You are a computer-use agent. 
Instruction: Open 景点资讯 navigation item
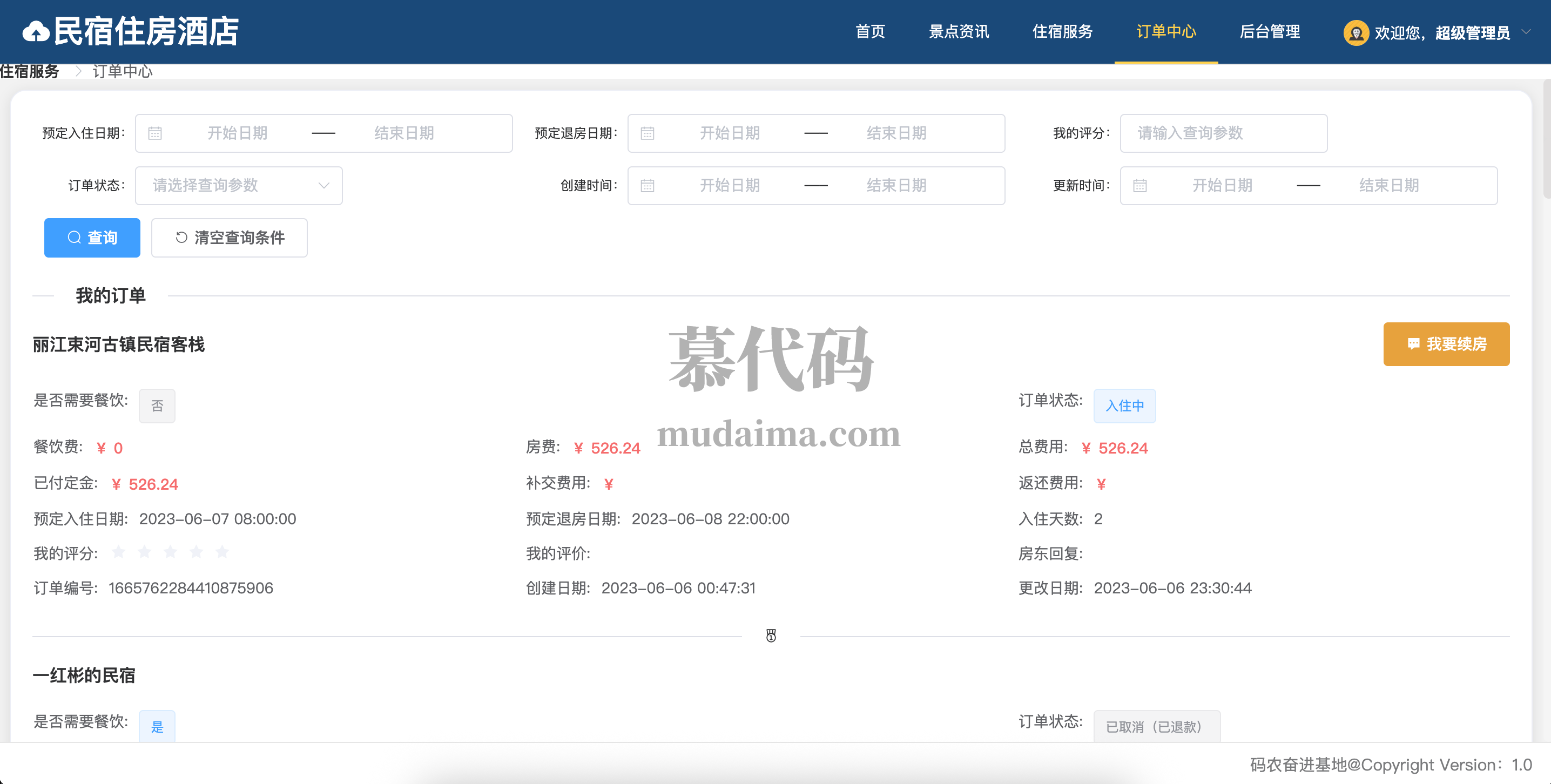959,32
